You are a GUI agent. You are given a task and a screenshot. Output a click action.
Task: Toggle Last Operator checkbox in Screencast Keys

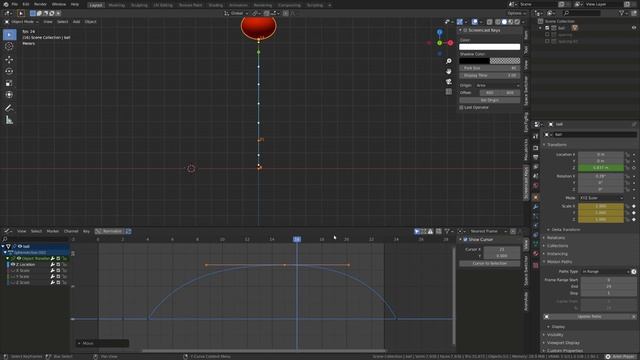(462, 108)
